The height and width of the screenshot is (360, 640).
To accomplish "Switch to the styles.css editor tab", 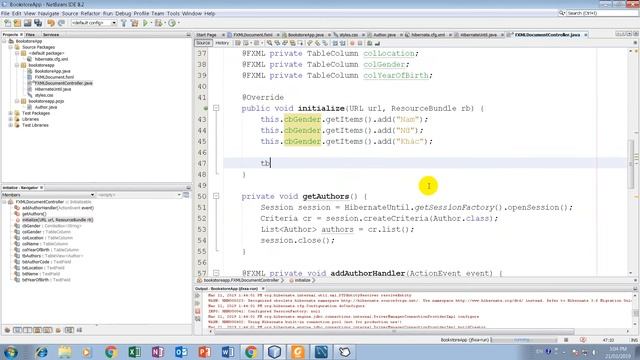I will [348, 35].
